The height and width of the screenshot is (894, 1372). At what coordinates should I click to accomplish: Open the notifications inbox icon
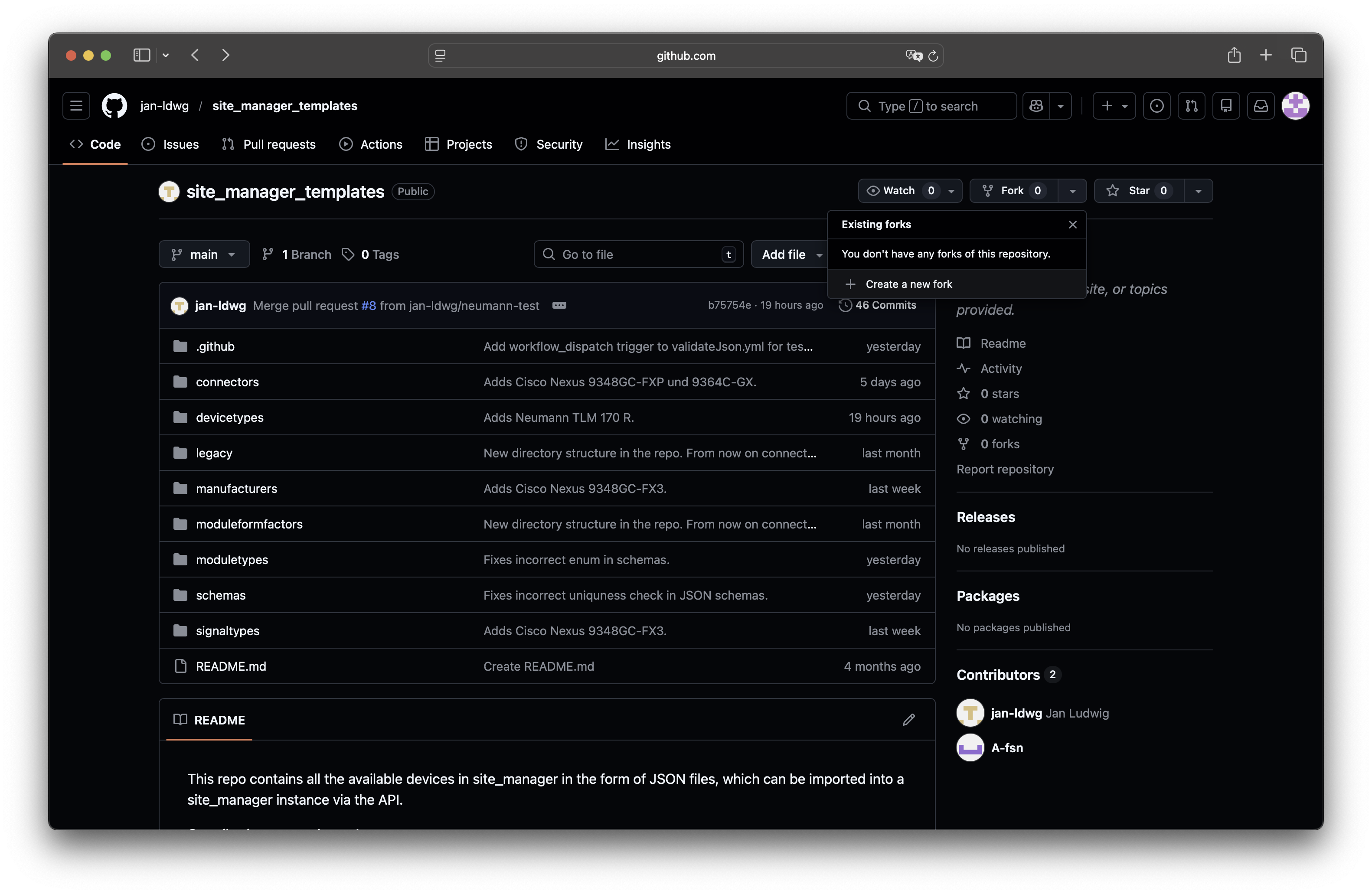(1261, 106)
